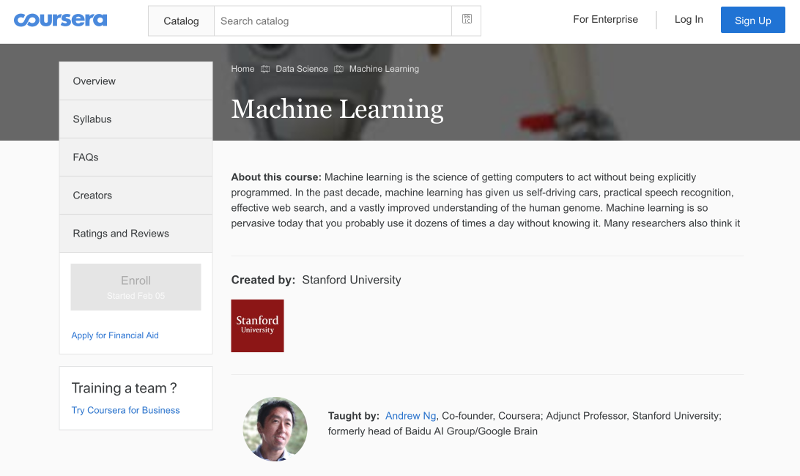Click Andrew Ng's profile photo
This screenshot has width=800, height=476.
(275, 429)
